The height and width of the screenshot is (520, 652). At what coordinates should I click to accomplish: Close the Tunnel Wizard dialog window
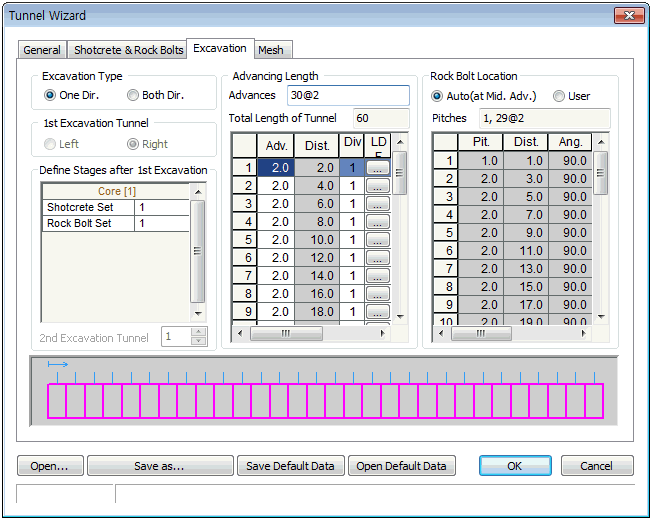click(627, 15)
